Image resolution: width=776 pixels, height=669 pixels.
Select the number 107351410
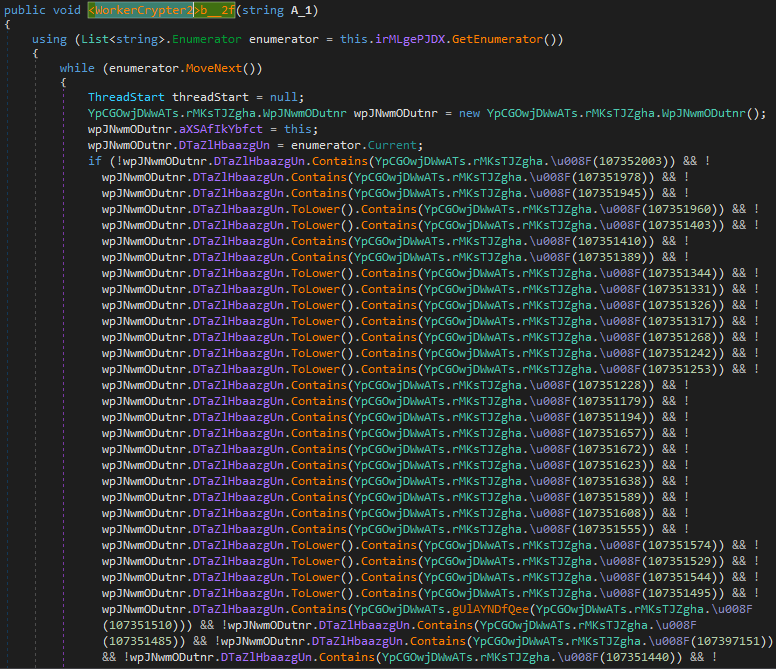pyautogui.click(x=610, y=241)
